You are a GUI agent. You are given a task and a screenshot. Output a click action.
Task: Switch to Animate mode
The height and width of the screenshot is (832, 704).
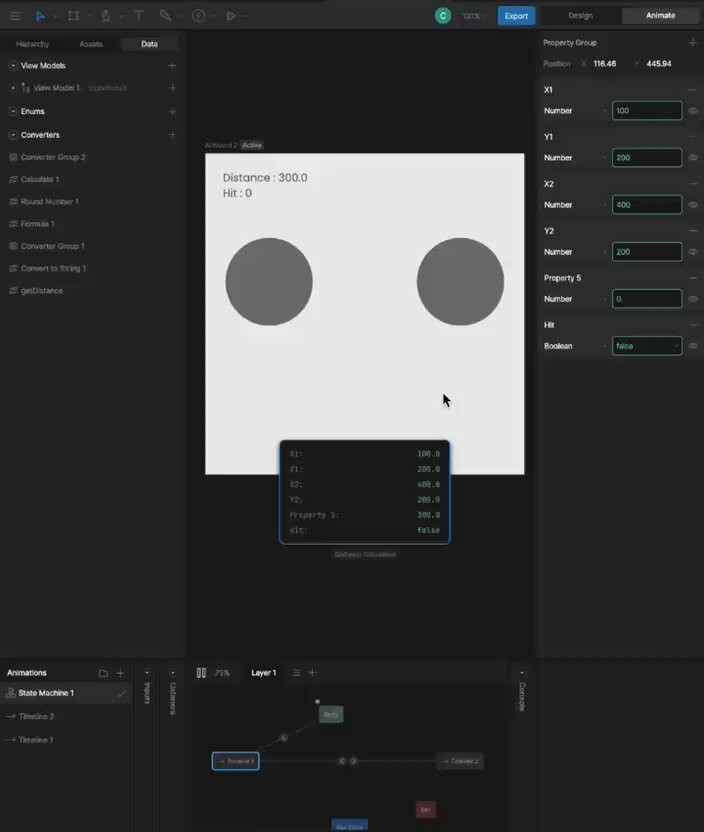pyautogui.click(x=660, y=15)
